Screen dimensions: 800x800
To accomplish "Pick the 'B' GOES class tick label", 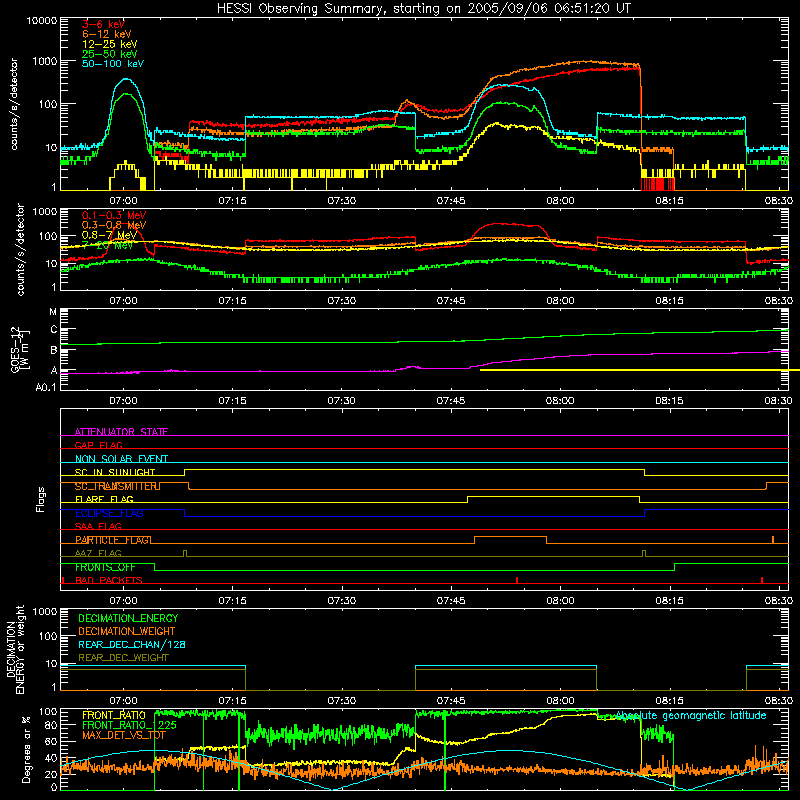I will click(54, 350).
